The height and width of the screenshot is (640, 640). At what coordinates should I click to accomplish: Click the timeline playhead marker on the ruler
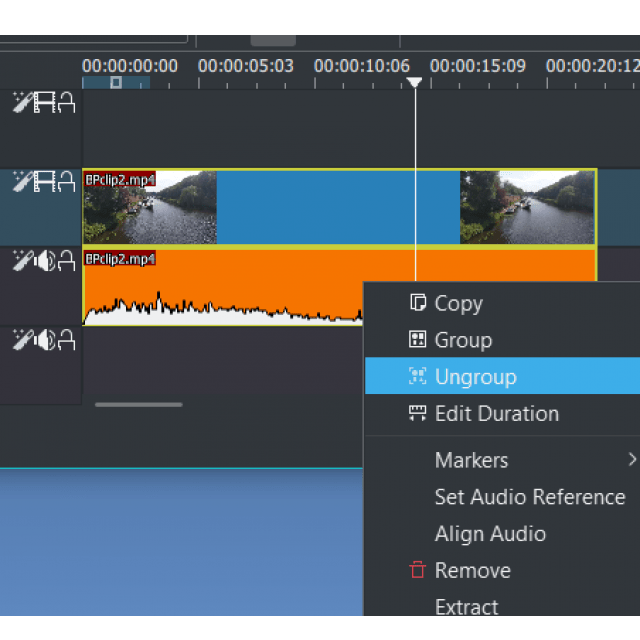tap(415, 82)
